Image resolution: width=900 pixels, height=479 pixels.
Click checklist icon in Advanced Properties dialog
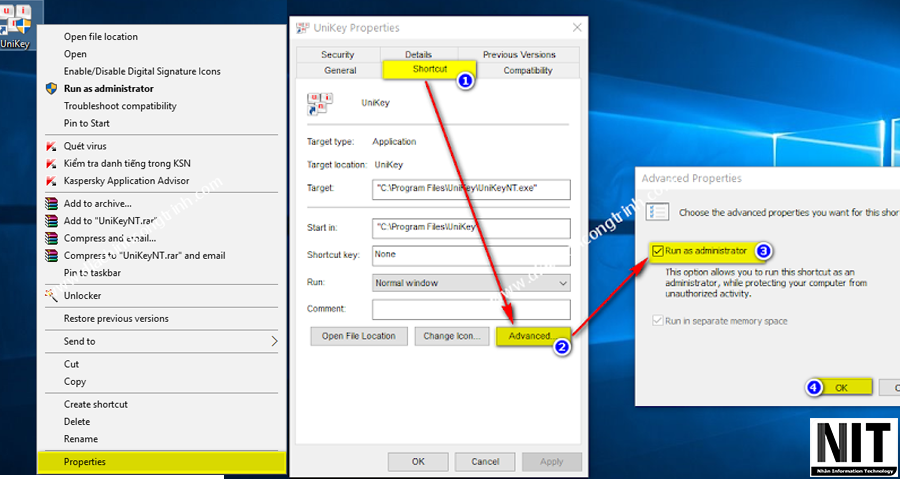coord(657,211)
